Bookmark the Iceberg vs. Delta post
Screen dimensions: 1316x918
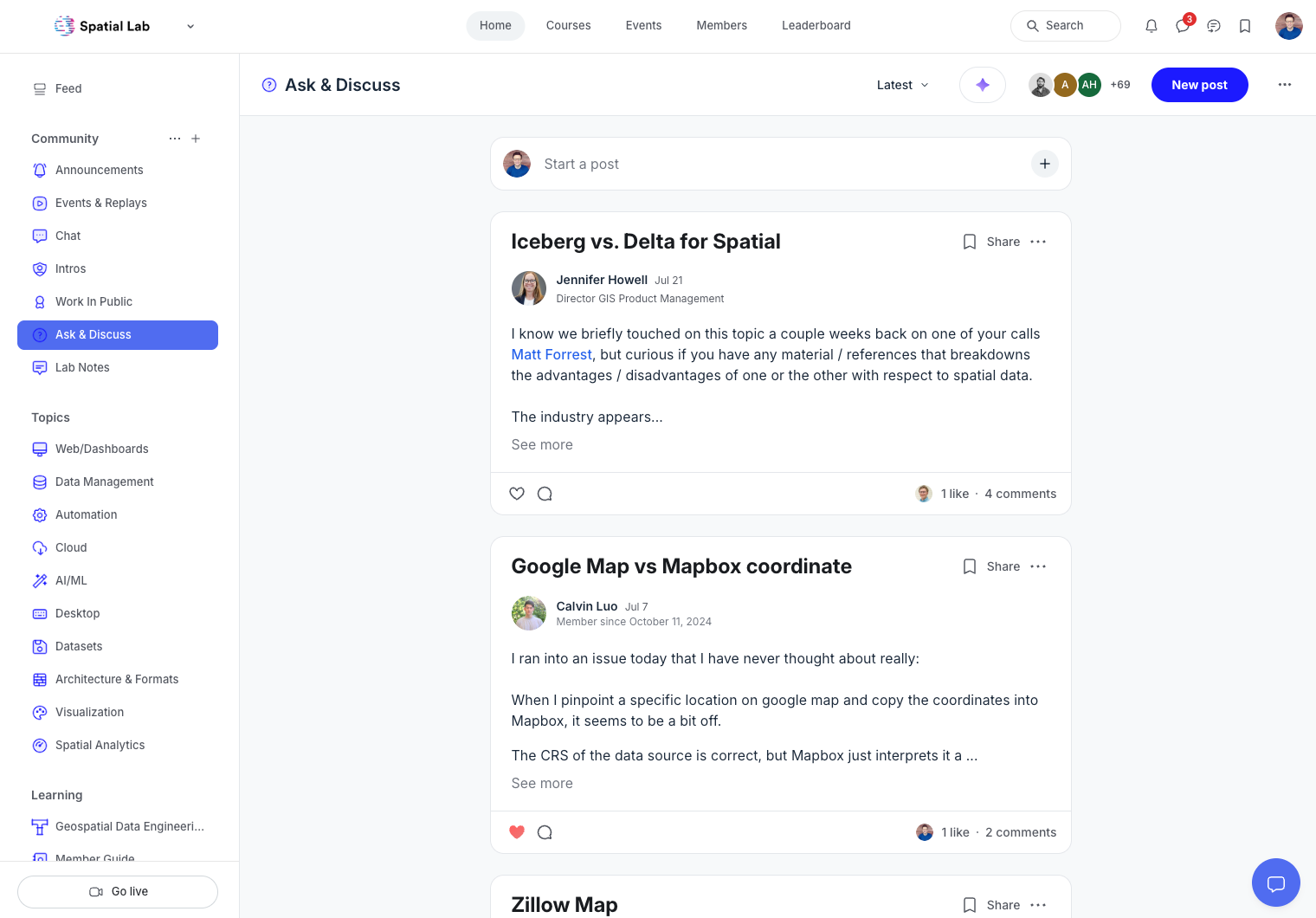970,242
